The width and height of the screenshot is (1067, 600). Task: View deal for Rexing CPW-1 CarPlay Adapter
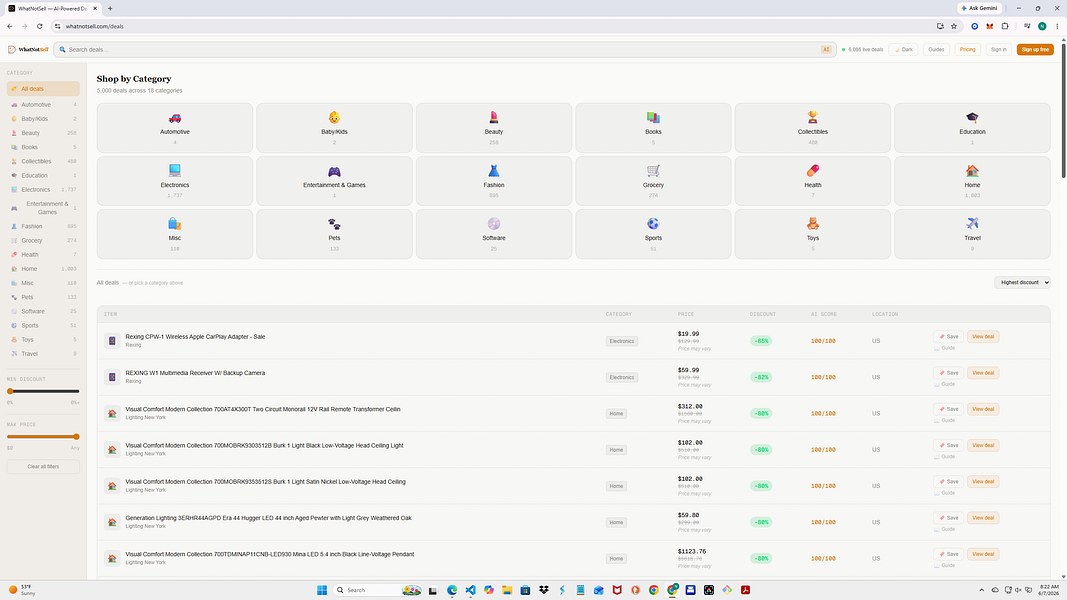click(983, 337)
